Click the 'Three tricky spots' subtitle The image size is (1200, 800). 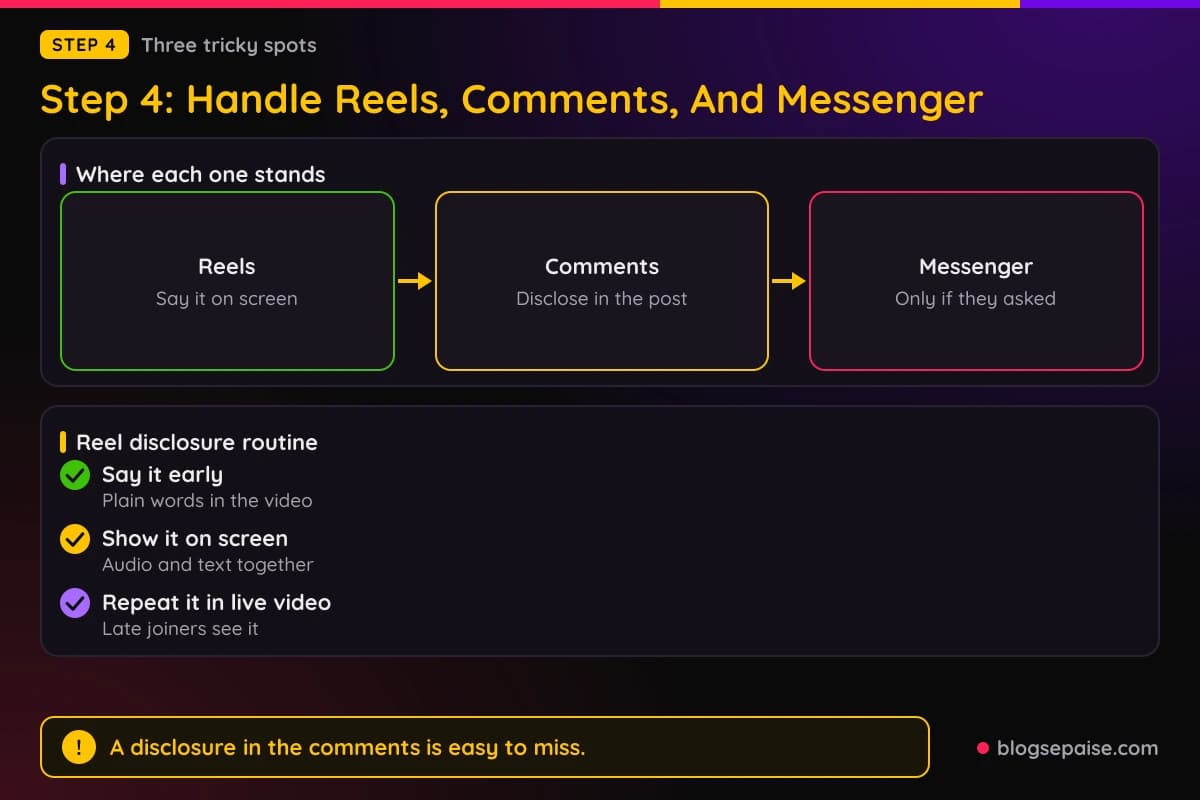[x=229, y=45]
